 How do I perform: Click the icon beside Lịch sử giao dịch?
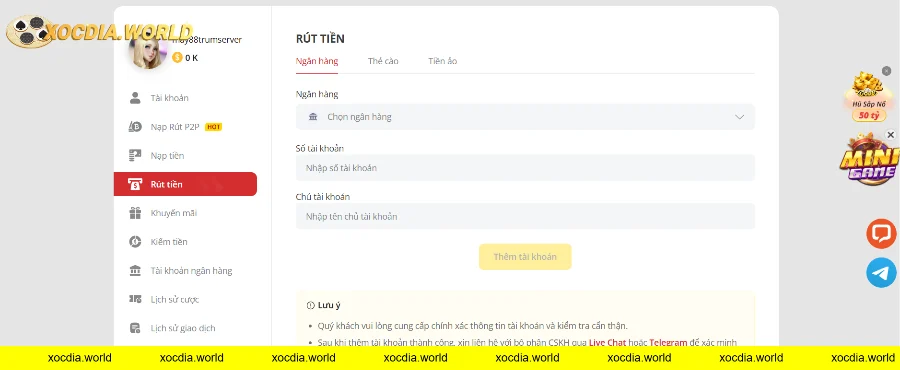point(135,328)
